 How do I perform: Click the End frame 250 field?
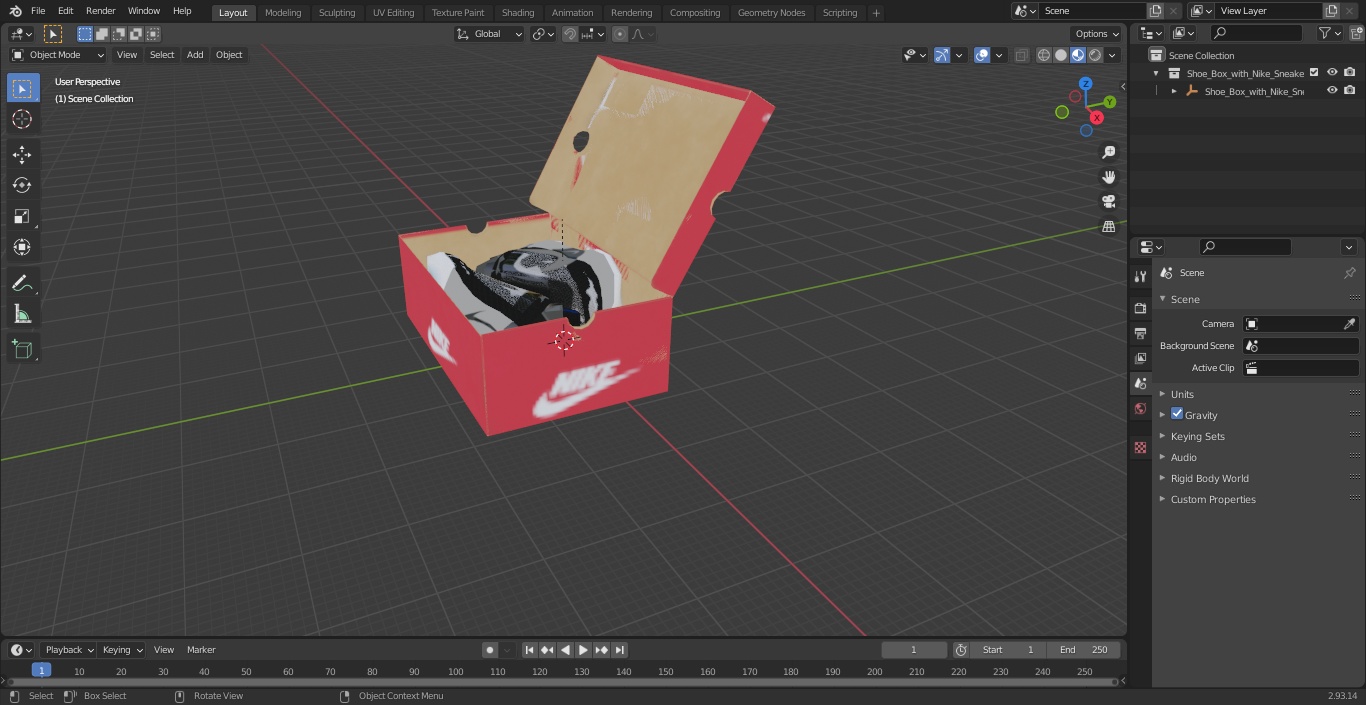click(x=1084, y=650)
